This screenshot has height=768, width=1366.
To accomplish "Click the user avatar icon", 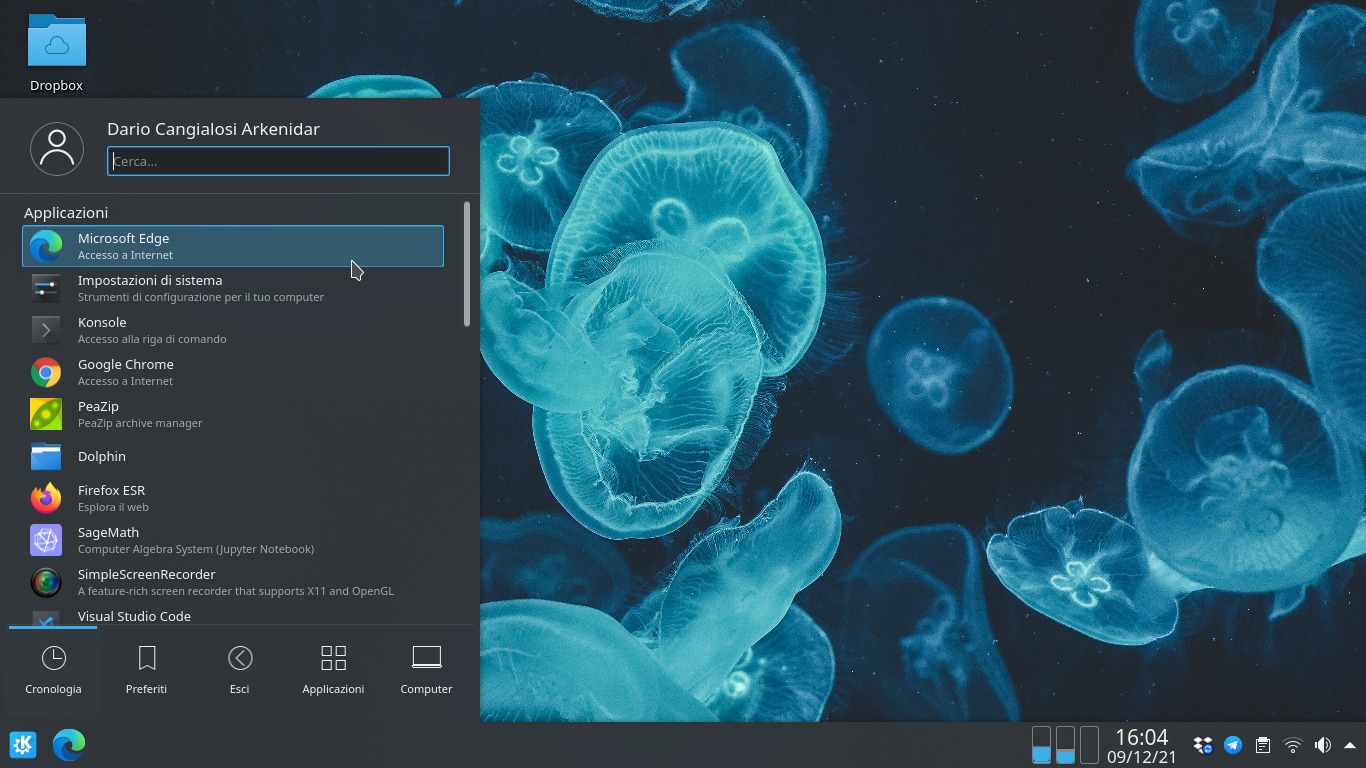I will click(x=57, y=149).
